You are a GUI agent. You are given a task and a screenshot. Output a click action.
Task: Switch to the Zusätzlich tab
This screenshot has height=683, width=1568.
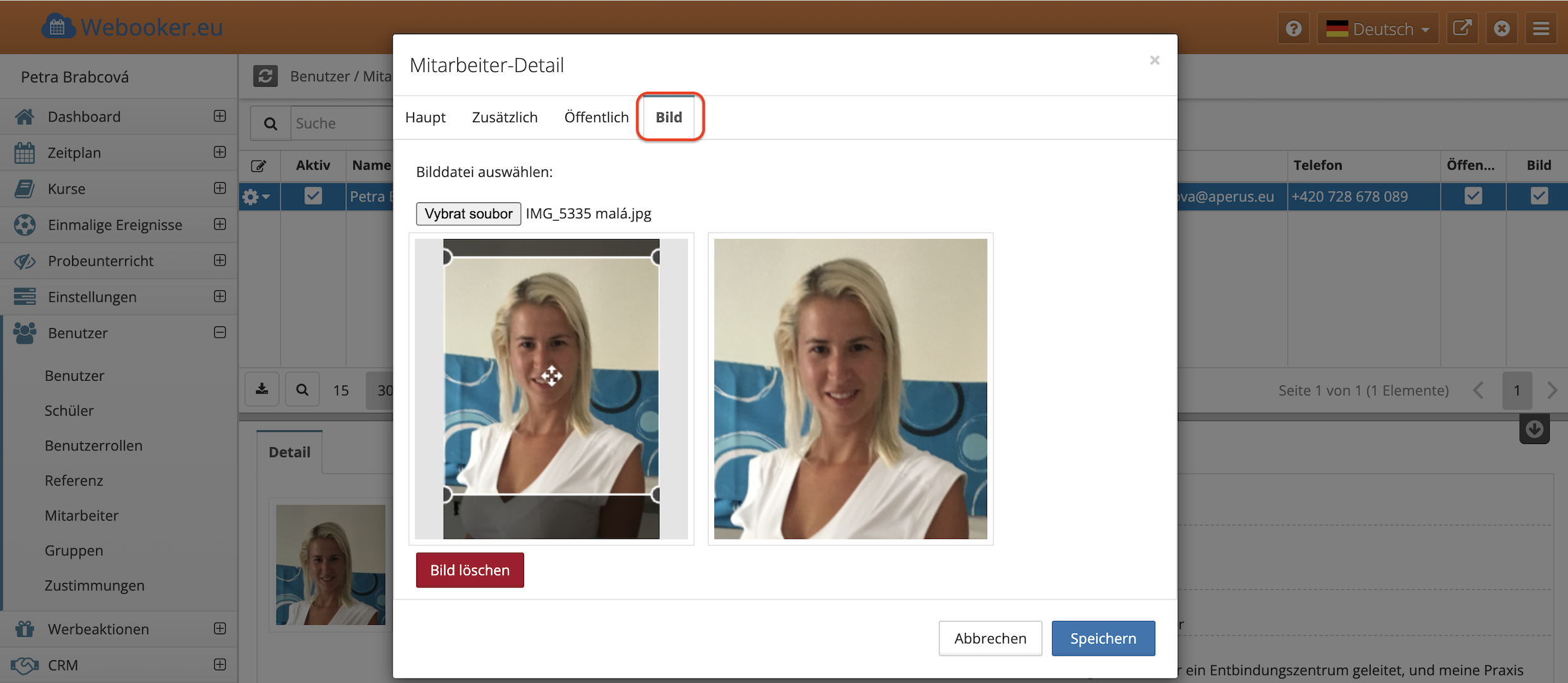tap(505, 118)
